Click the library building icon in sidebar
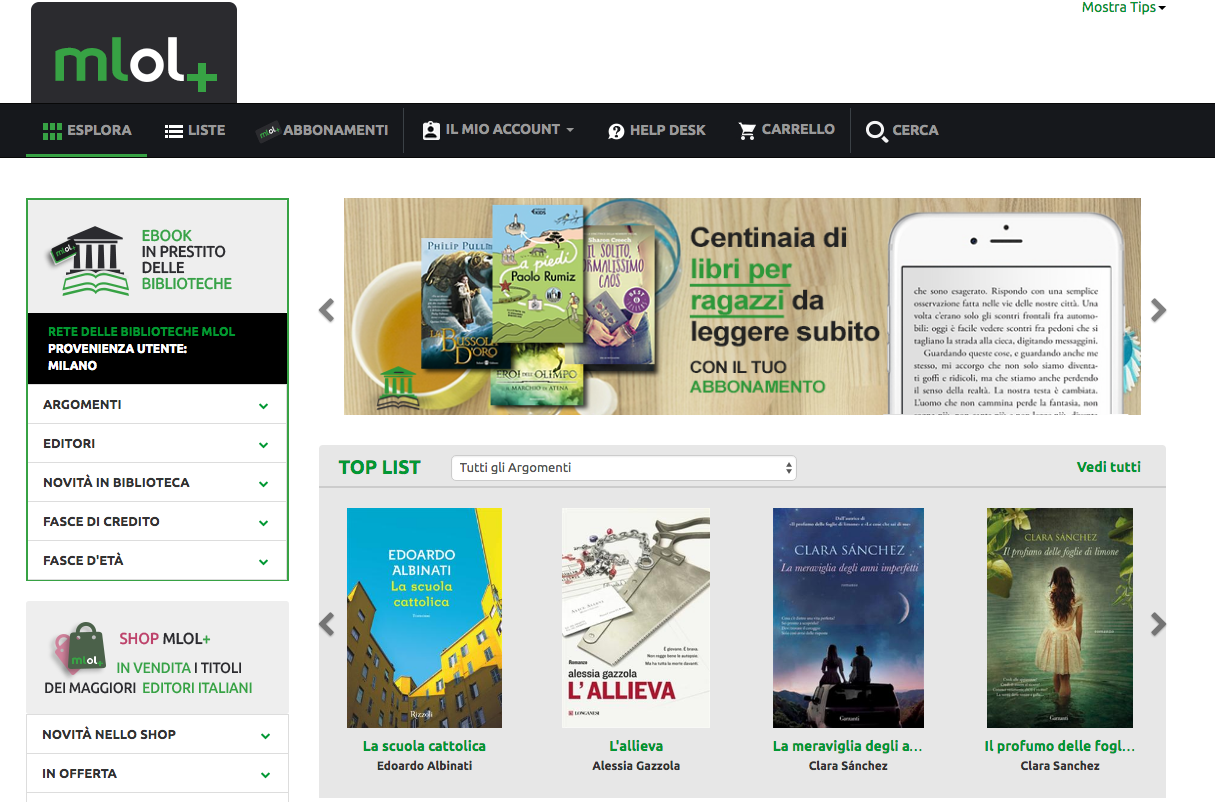1215x802 pixels. tap(89, 261)
